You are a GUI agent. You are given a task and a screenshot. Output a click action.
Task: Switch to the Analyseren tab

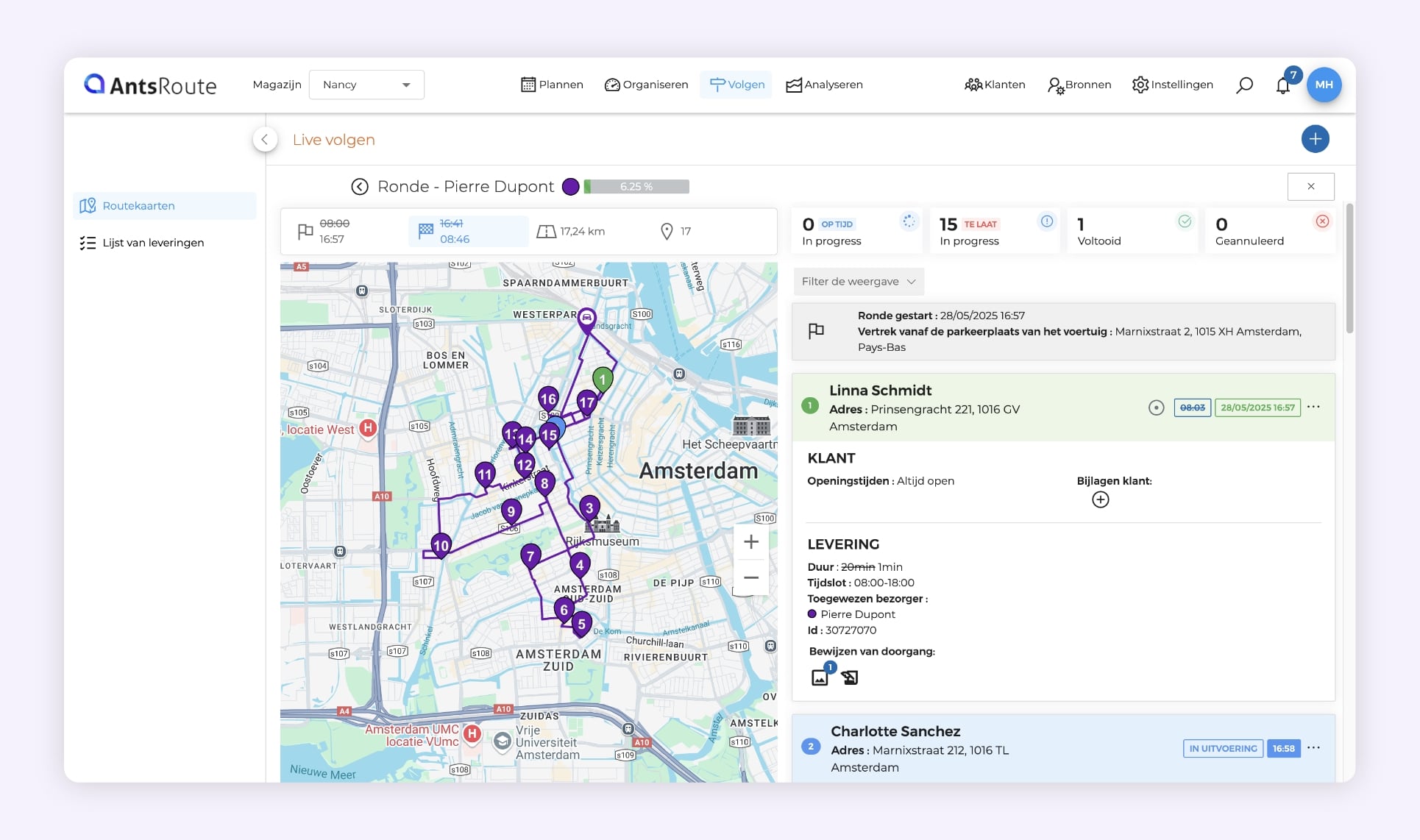[824, 85]
